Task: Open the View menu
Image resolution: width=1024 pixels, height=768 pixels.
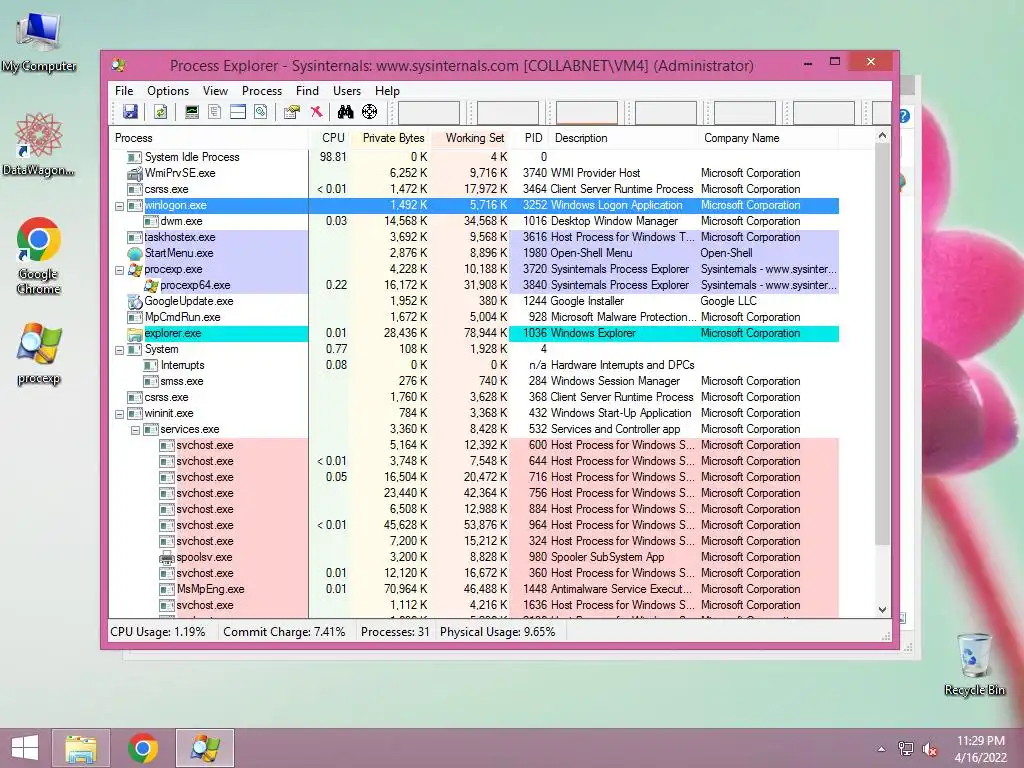Action: 215,91
